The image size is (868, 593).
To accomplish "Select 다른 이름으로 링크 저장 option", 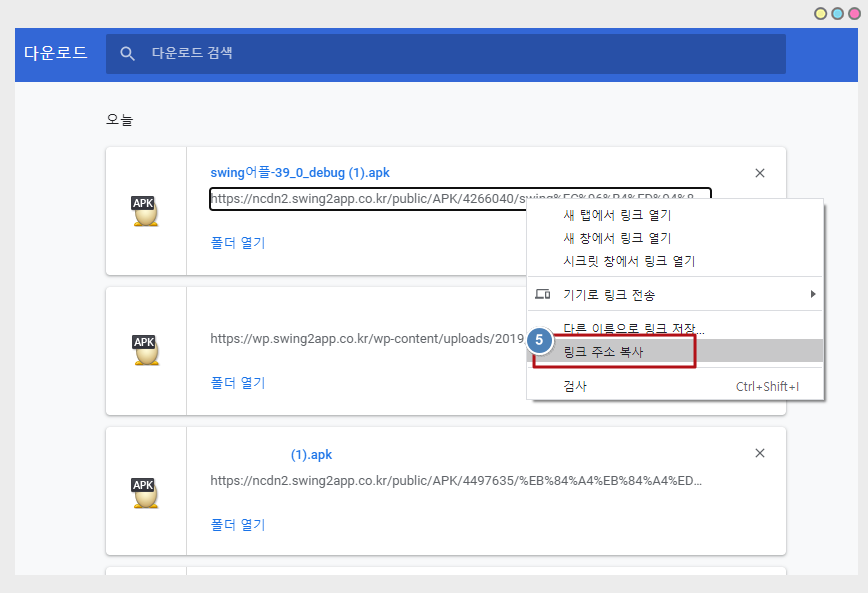I will pyautogui.click(x=634, y=328).
